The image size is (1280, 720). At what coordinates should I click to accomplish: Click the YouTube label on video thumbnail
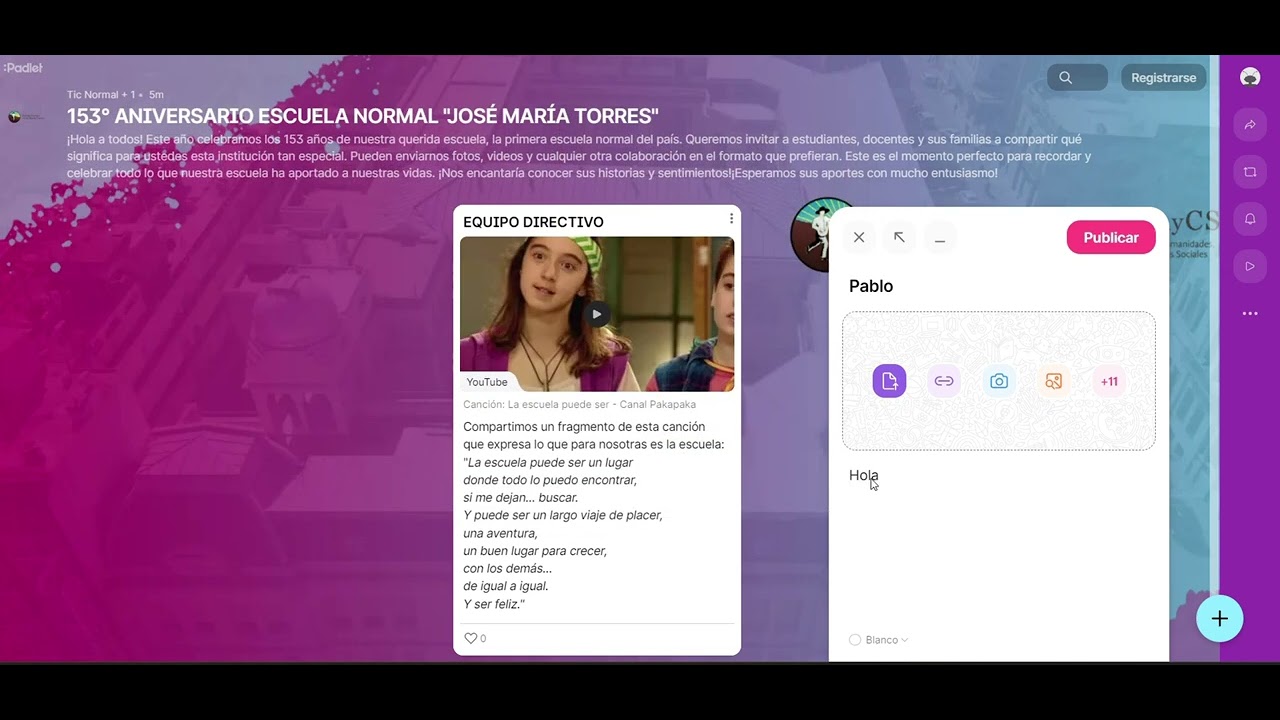[487, 382]
